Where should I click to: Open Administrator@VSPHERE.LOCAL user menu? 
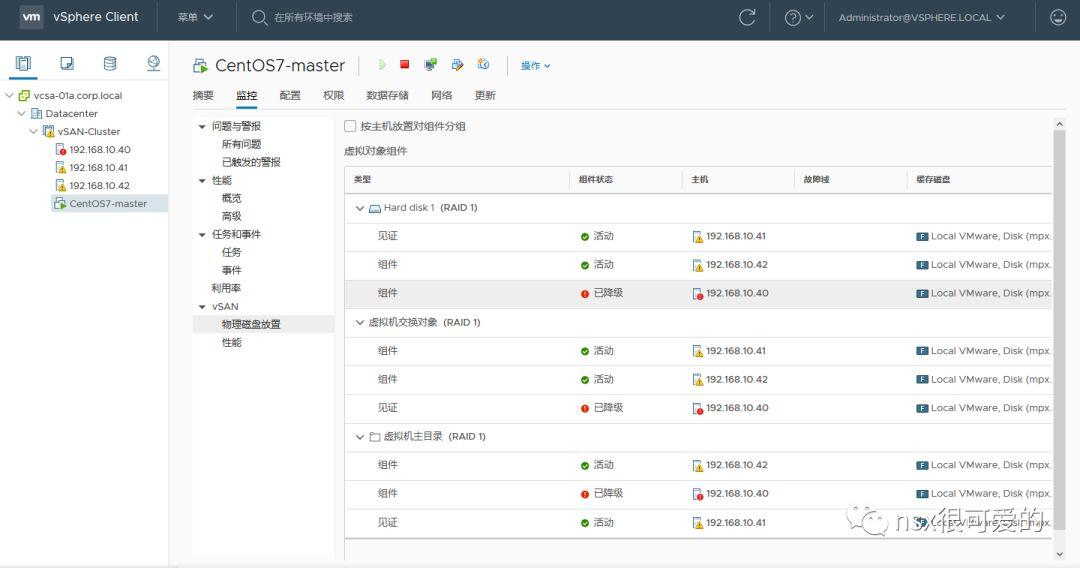(x=922, y=17)
